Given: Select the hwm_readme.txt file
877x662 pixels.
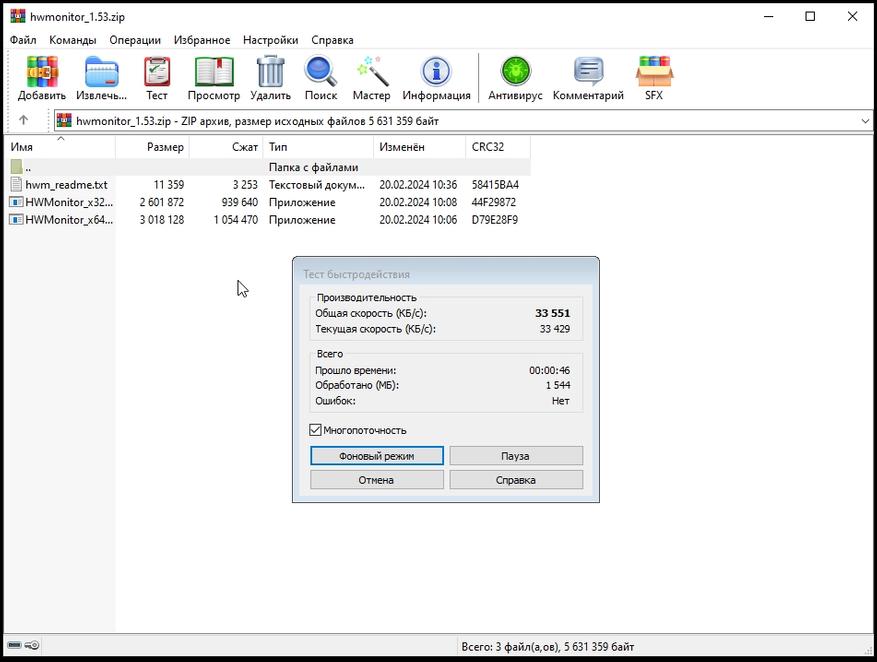Looking at the screenshot, I should pyautogui.click(x=66, y=185).
